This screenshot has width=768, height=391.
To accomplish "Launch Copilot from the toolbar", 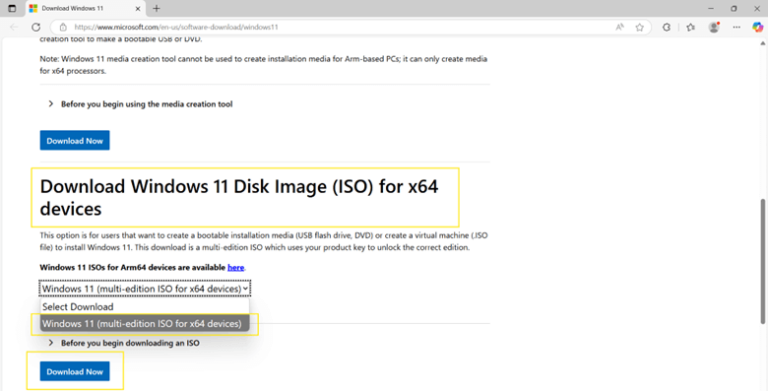I will click(757, 27).
